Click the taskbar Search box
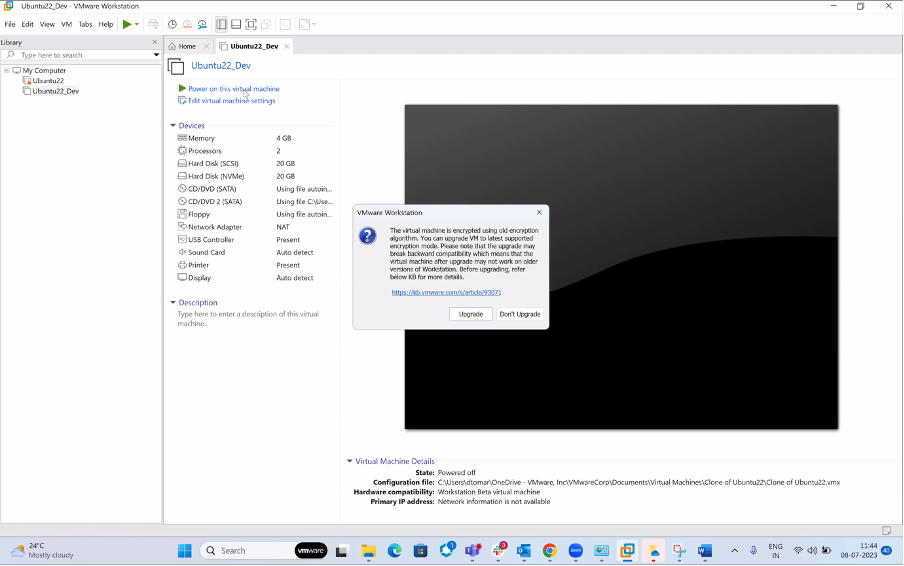Screen dimensions: 904x566 click(264, 551)
